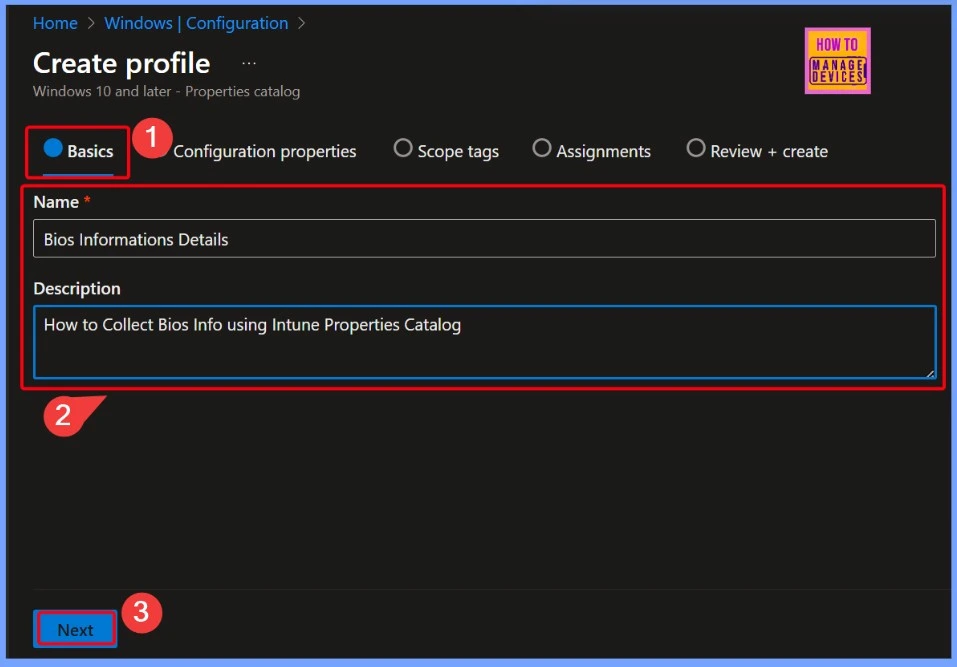Open the ellipsis menu beside Create profile
This screenshot has width=957, height=667.
point(248,63)
